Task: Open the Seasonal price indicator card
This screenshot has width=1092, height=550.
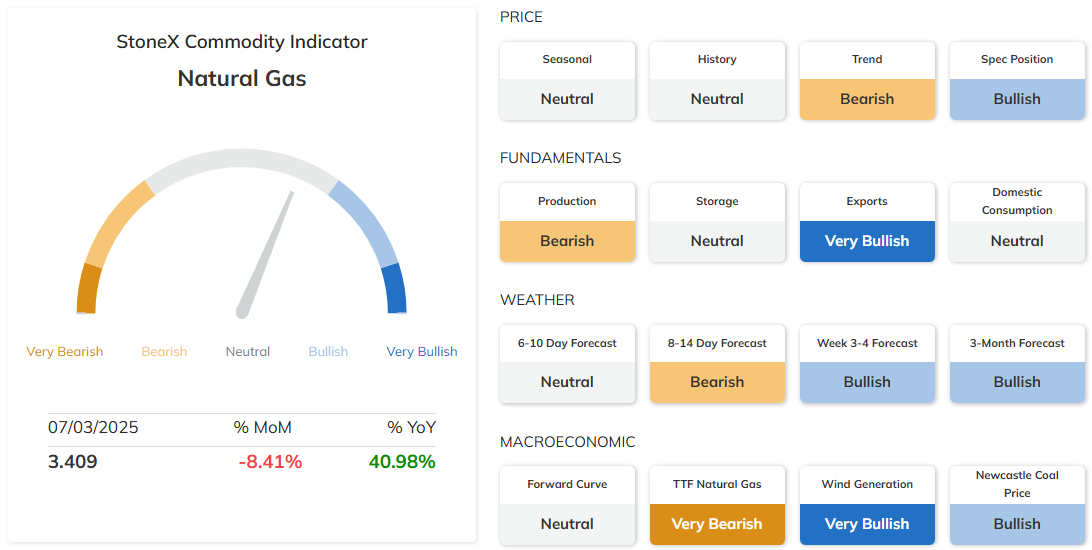Action: tap(567, 81)
